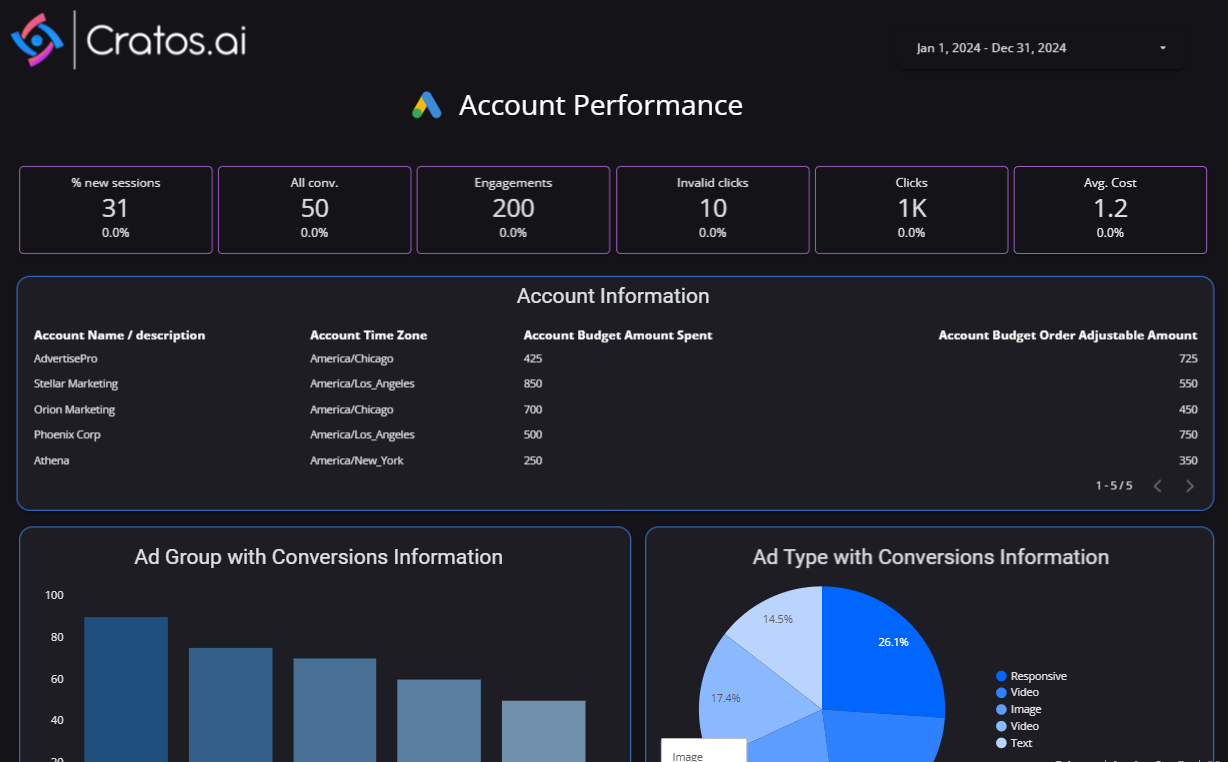This screenshot has width=1228, height=762.
Task: Click the tallest bar in Ad Group chart
Action: click(126, 689)
